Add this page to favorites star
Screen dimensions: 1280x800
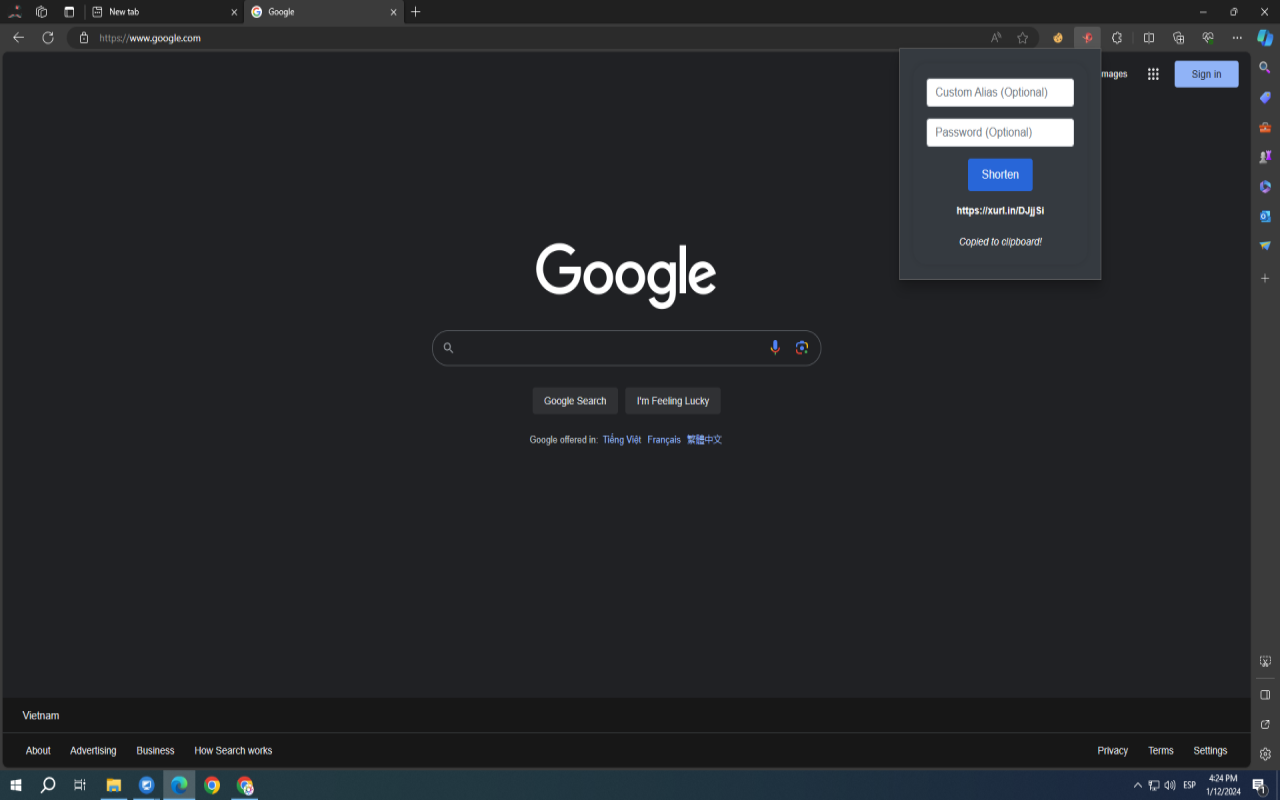1022,38
